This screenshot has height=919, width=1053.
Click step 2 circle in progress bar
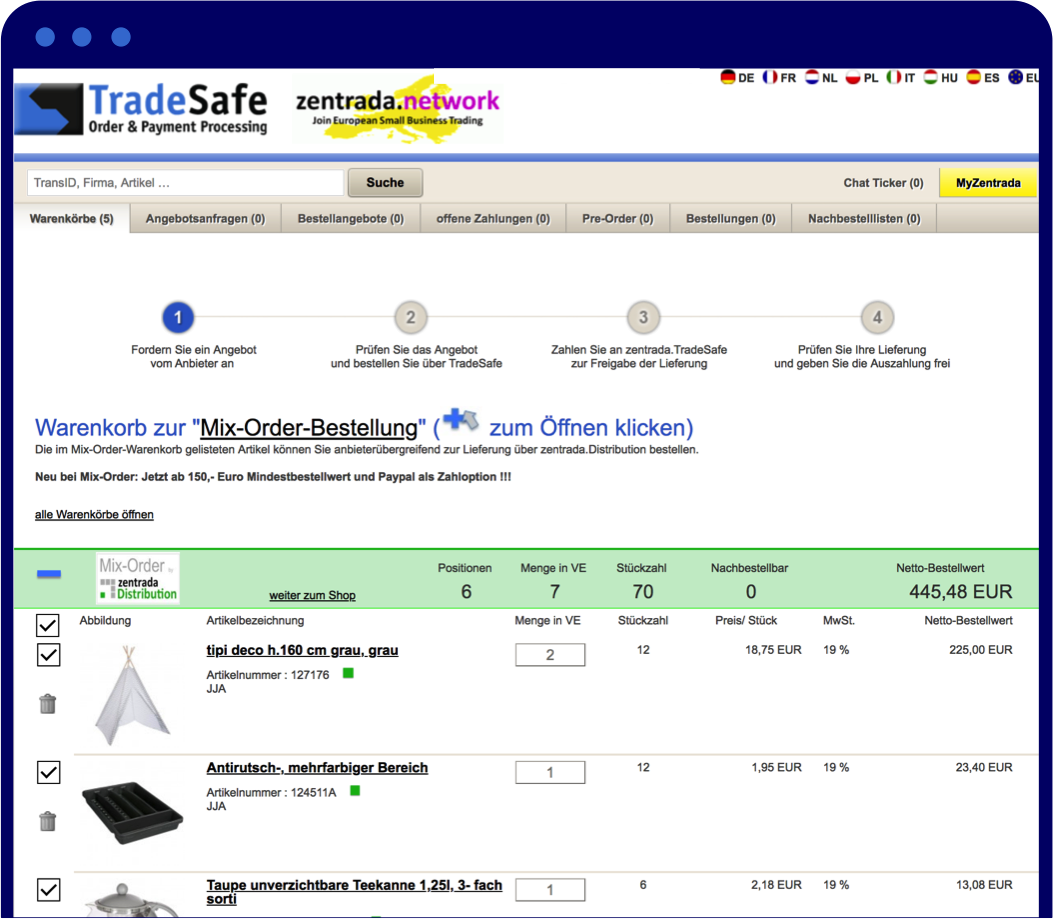point(410,317)
